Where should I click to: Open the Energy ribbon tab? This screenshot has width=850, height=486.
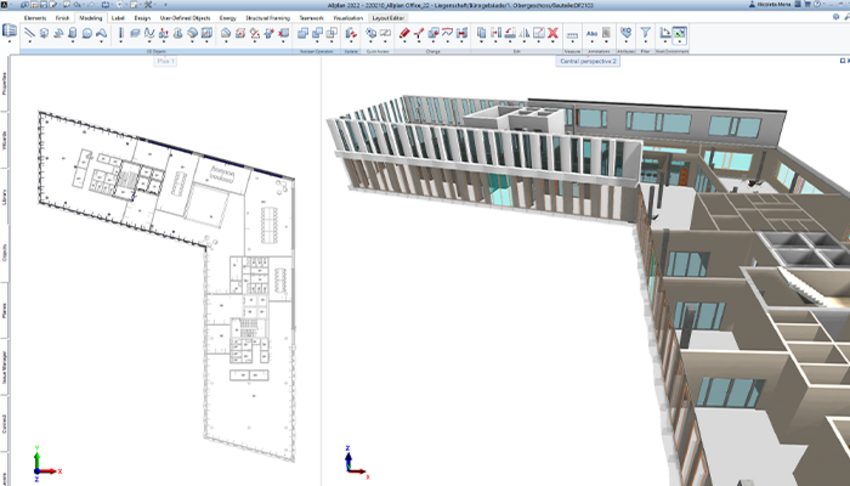(x=227, y=18)
